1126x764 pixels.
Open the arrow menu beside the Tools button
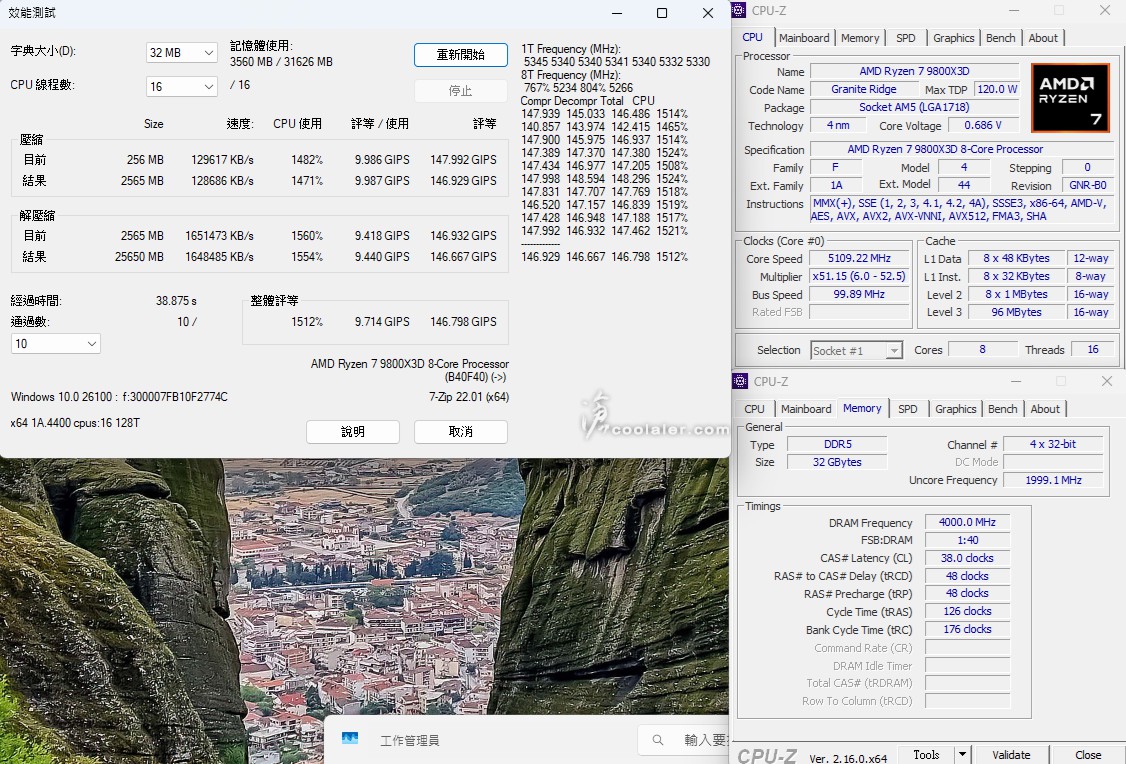point(962,755)
